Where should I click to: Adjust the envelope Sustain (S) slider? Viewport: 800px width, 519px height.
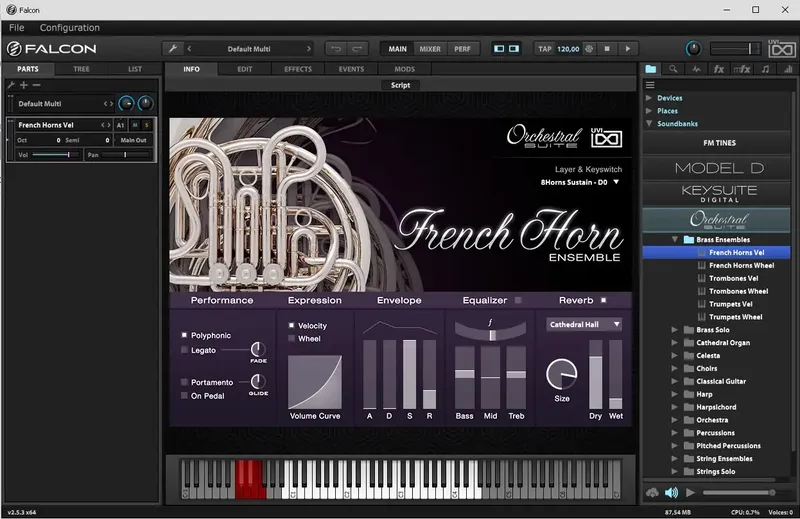(x=409, y=375)
